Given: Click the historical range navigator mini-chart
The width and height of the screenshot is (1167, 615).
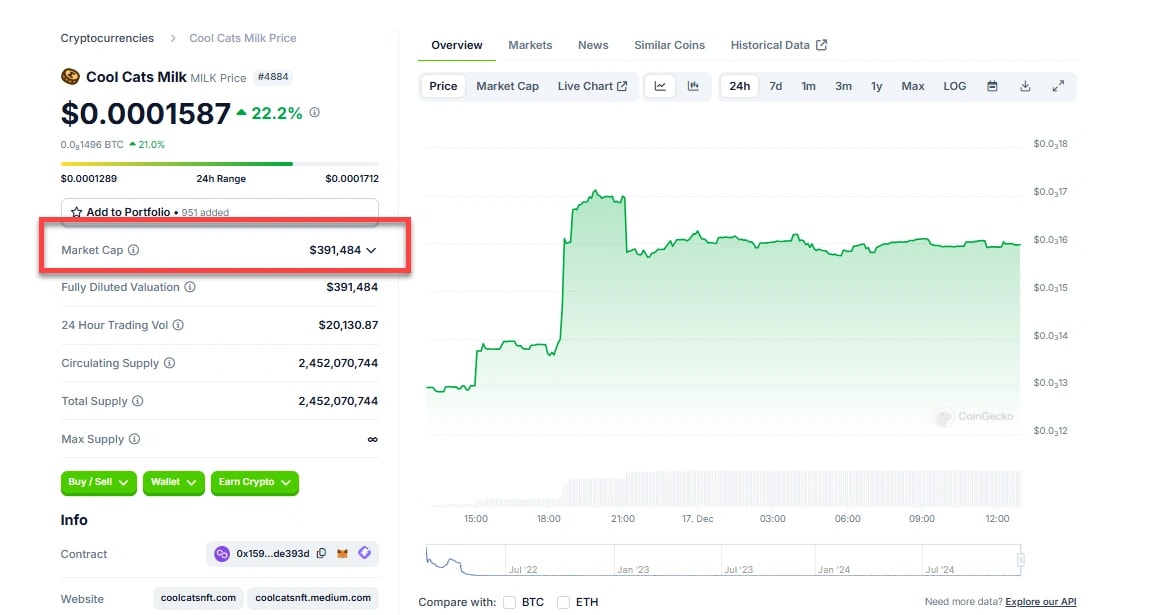Looking at the screenshot, I should (722, 560).
